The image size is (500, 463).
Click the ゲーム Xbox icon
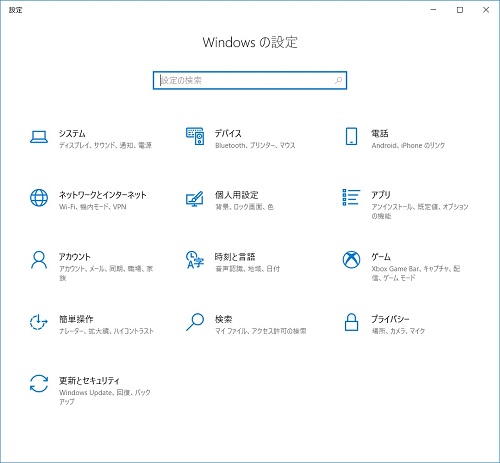coord(351,260)
